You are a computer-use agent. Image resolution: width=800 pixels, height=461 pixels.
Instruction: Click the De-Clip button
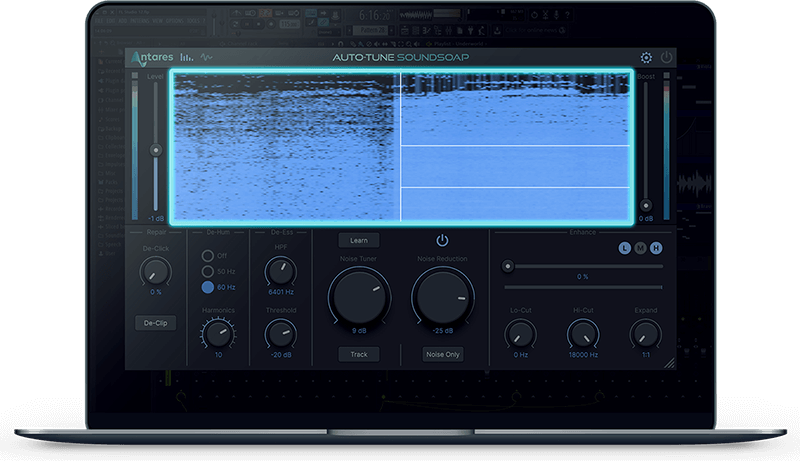(x=156, y=323)
